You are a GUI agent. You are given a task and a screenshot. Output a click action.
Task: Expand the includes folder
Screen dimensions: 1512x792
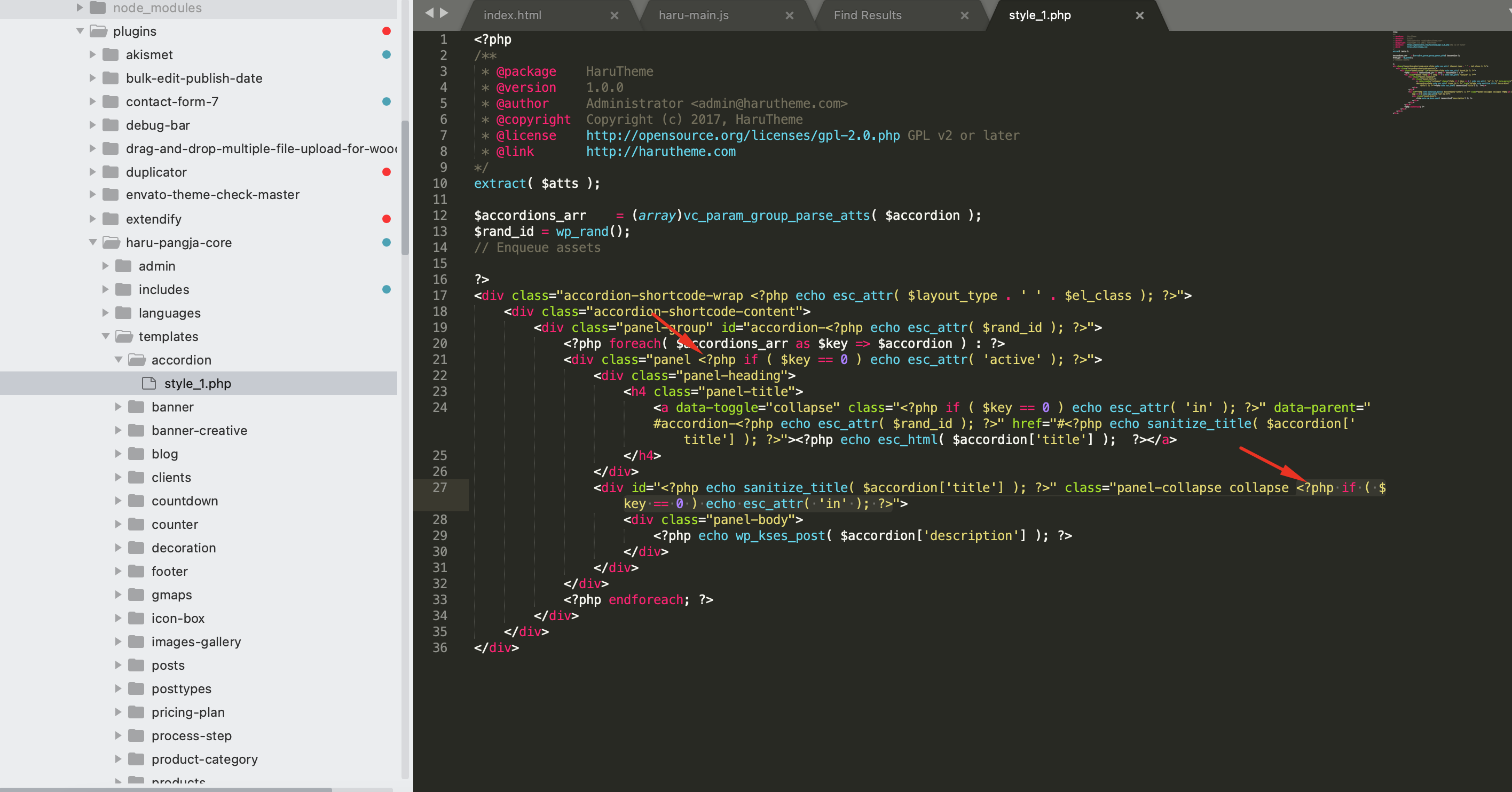106,289
